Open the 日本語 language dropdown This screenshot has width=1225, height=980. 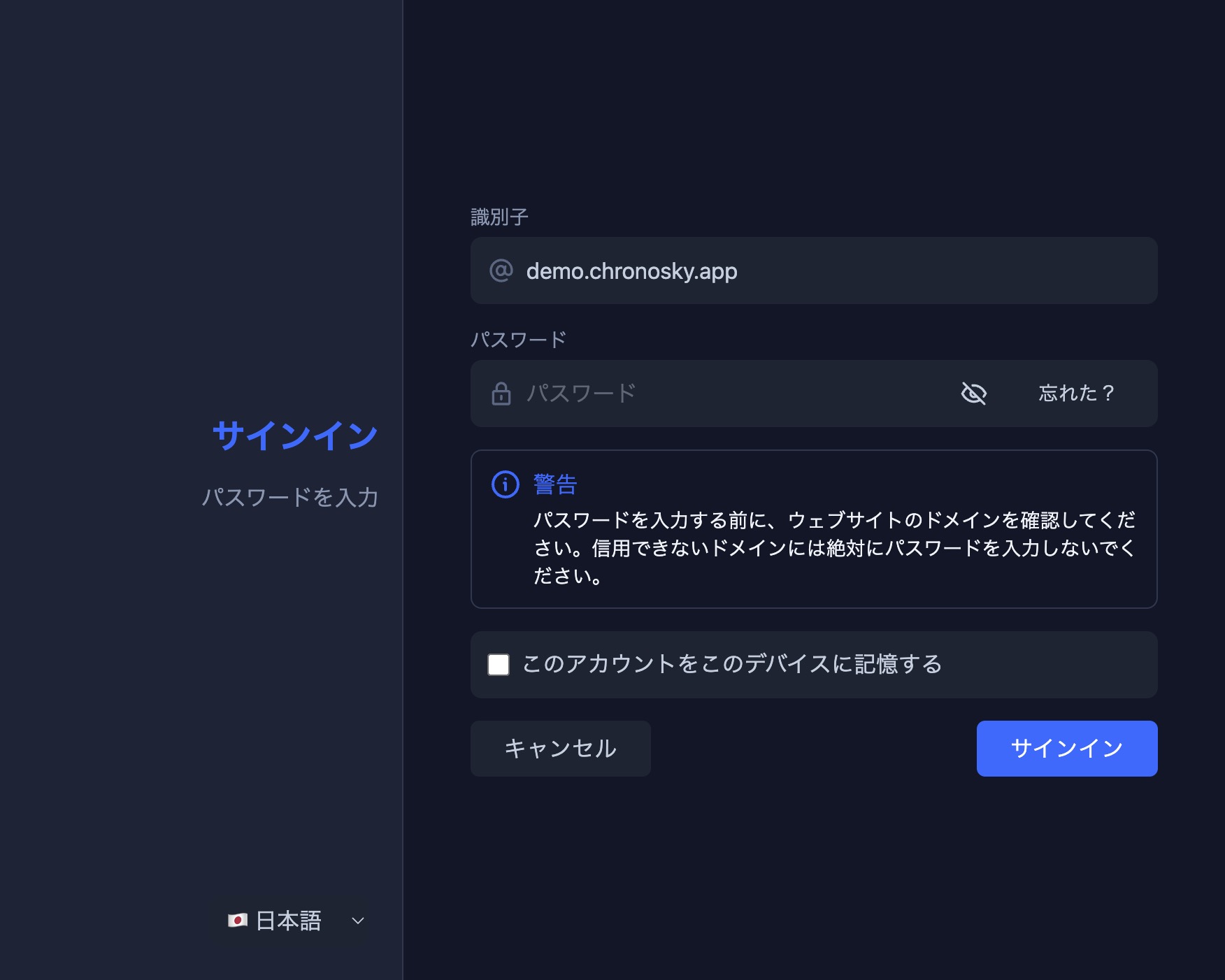289,921
